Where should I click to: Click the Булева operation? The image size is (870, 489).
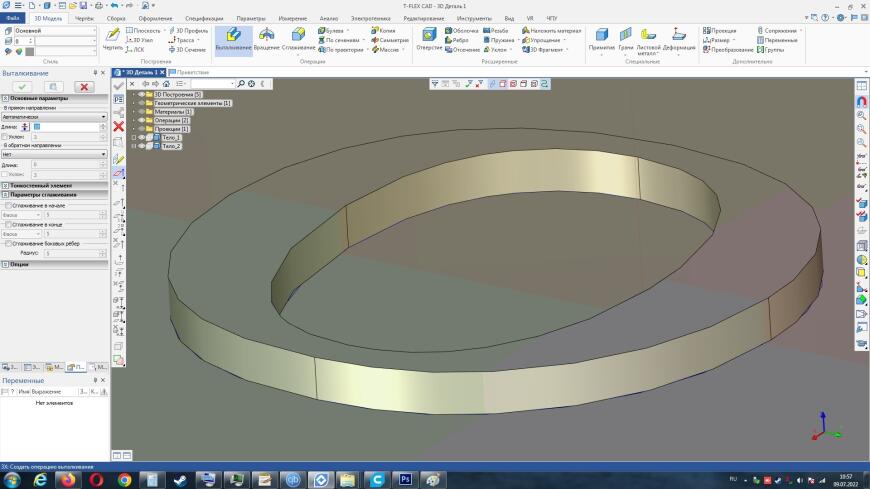pyautogui.click(x=331, y=31)
